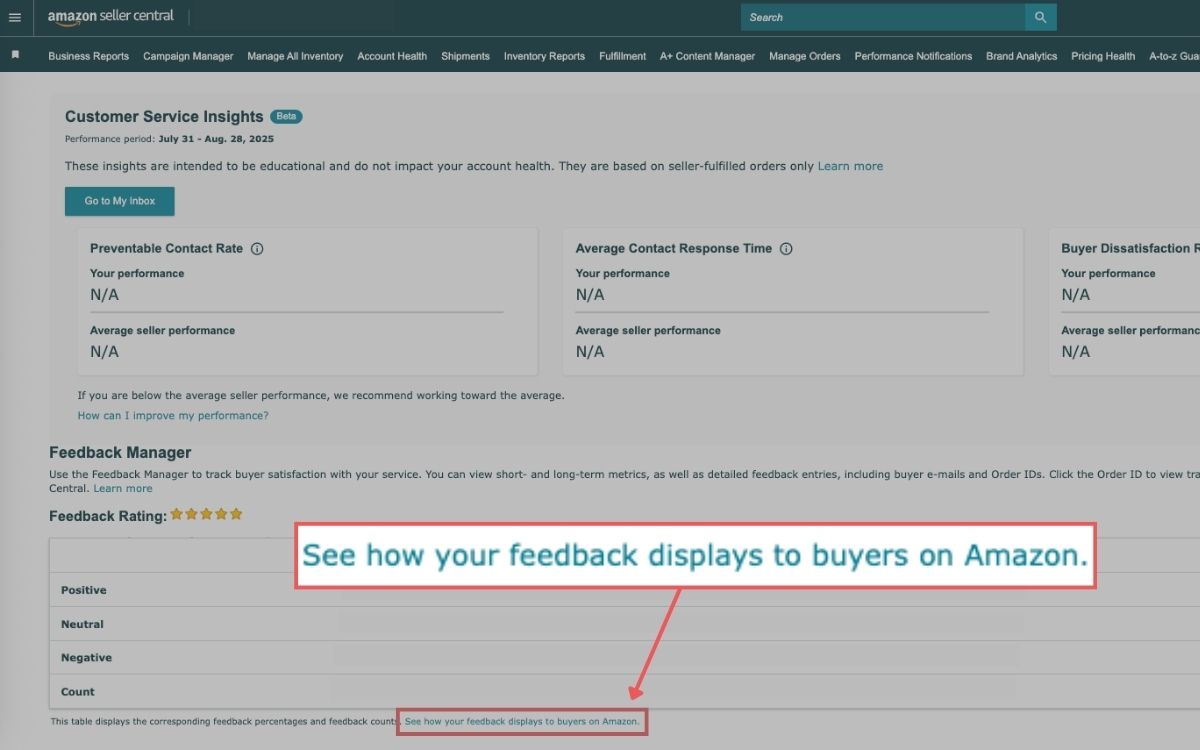Click the Amazon Seller Central logo
Viewport: 1200px width, 750px height.
[x=111, y=17]
